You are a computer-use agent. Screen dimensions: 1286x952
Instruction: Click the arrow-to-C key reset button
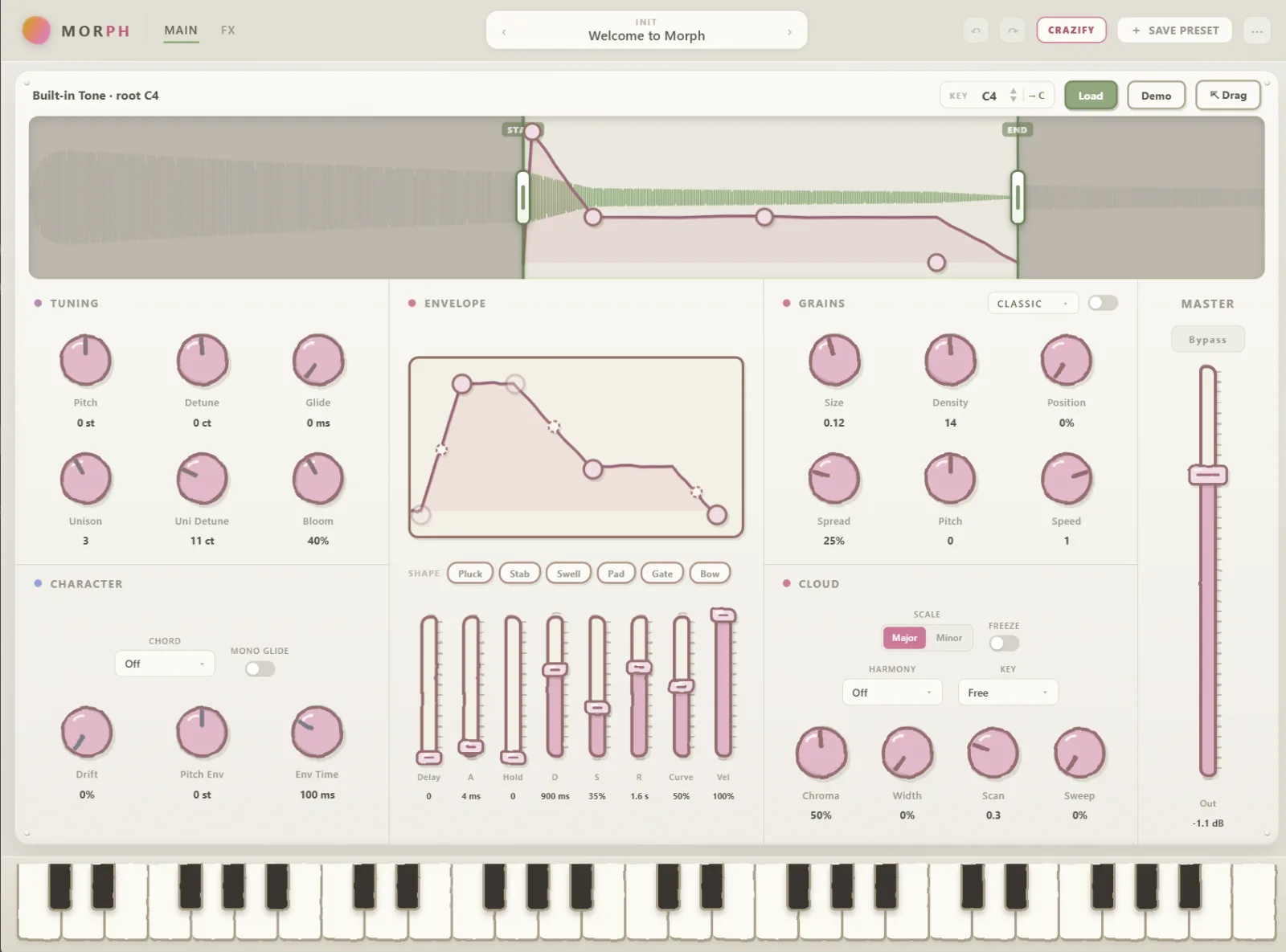1037,96
